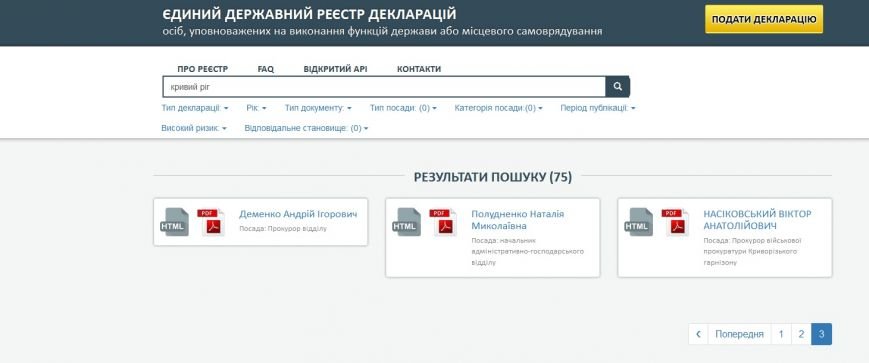
Task: Open the ПРО РЕЄСТР menu item
Action: [203, 69]
